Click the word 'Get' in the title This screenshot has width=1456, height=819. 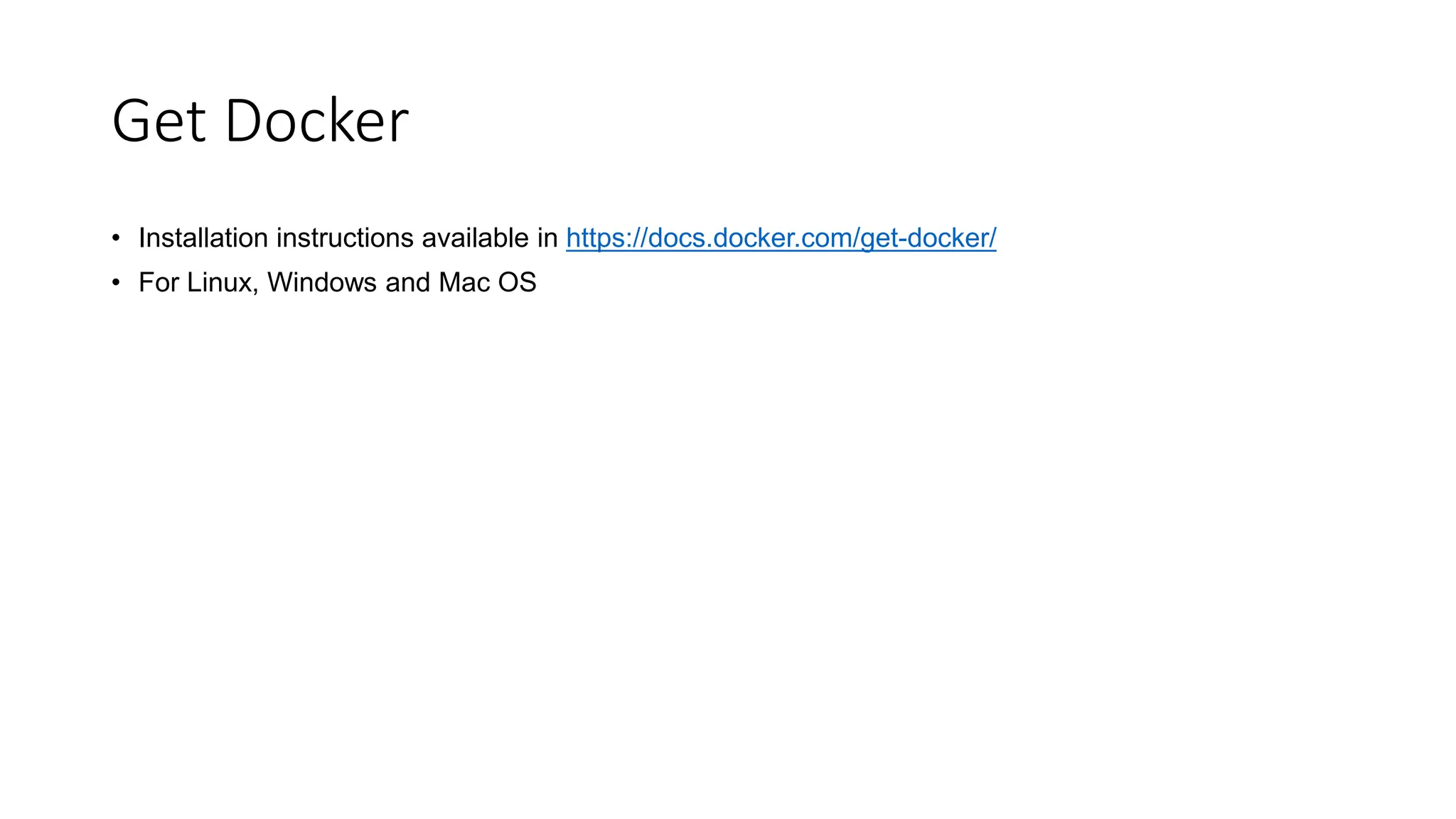coord(159,121)
